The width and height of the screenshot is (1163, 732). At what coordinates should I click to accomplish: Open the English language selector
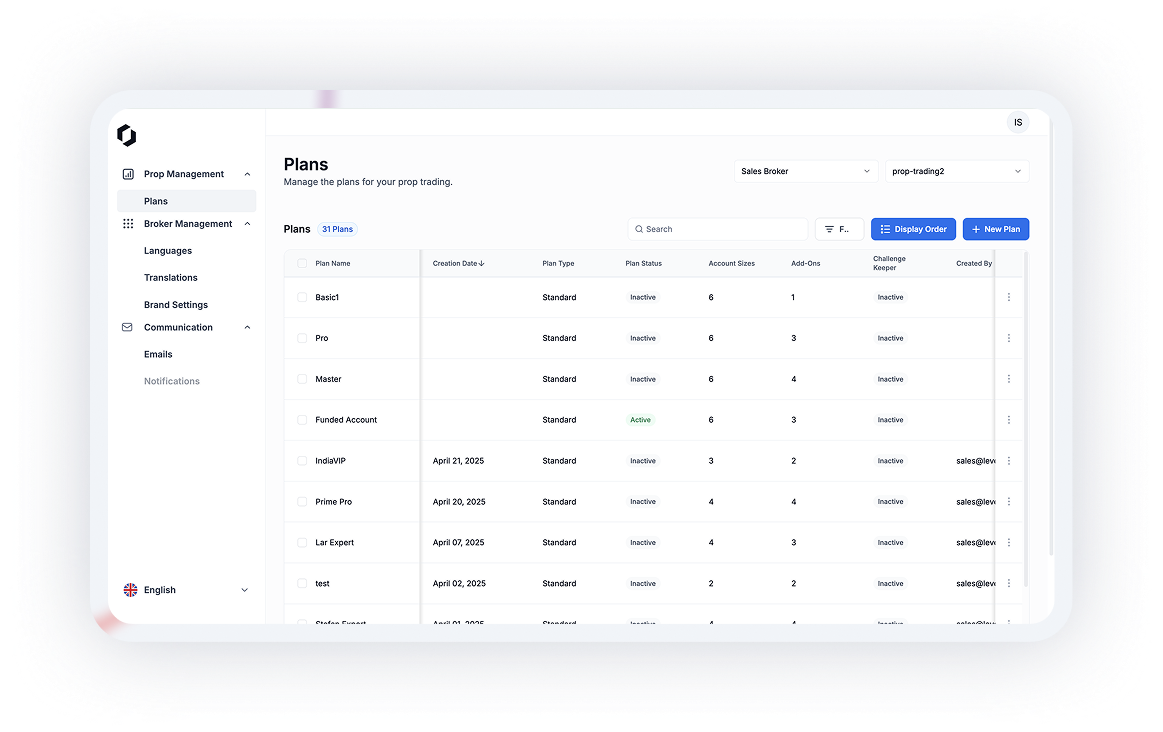pyautogui.click(x=186, y=590)
